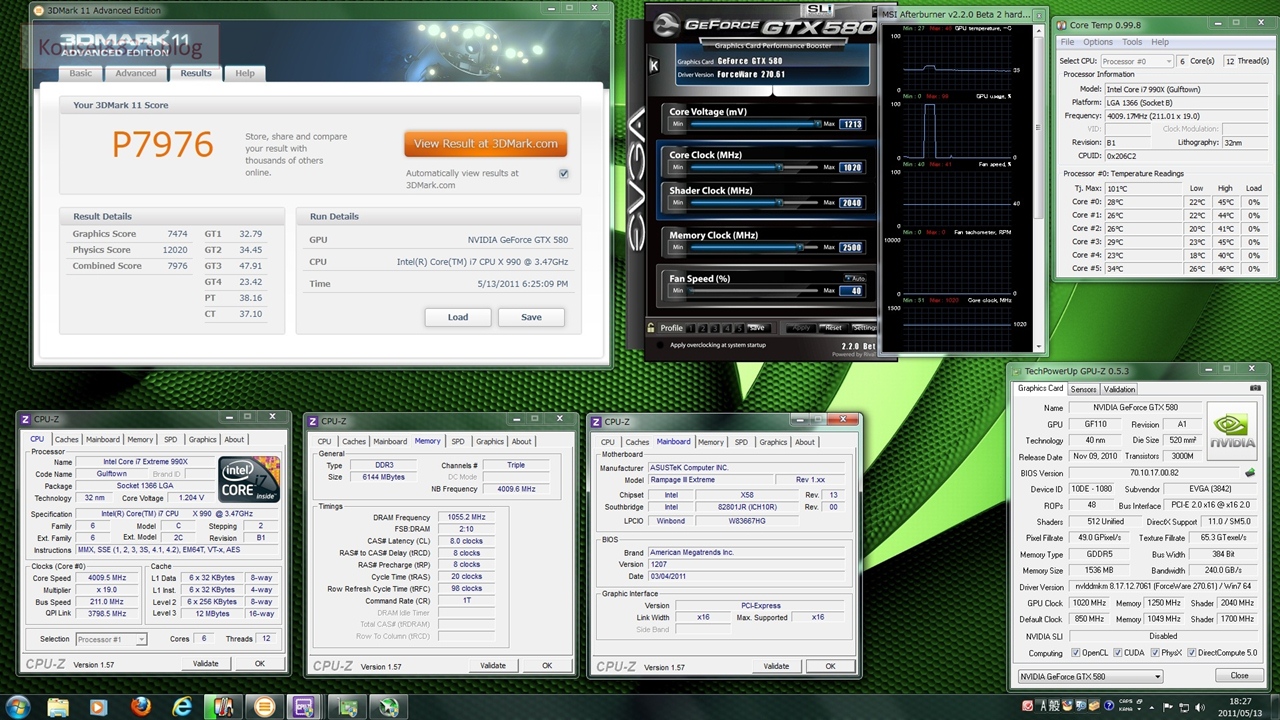Click the Core Voltage slider
The height and width of the screenshot is (720, 1280).
753,124
